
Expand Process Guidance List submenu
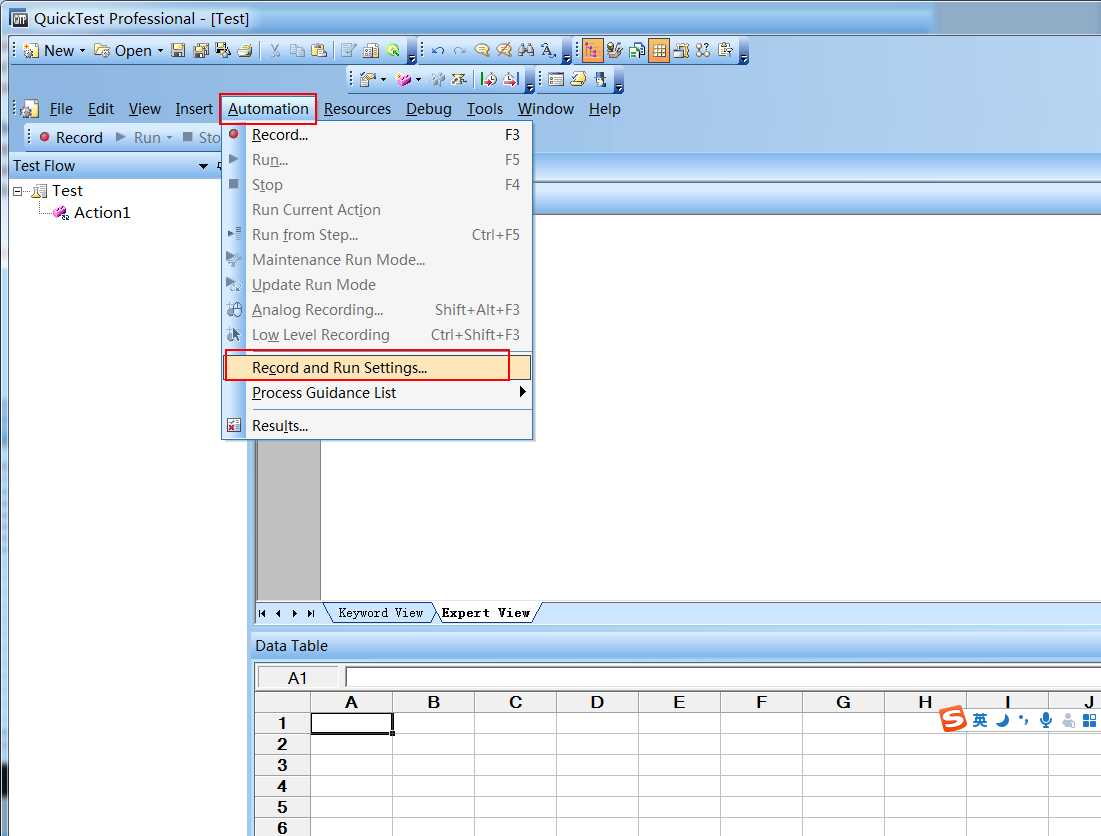pos(377,393)
